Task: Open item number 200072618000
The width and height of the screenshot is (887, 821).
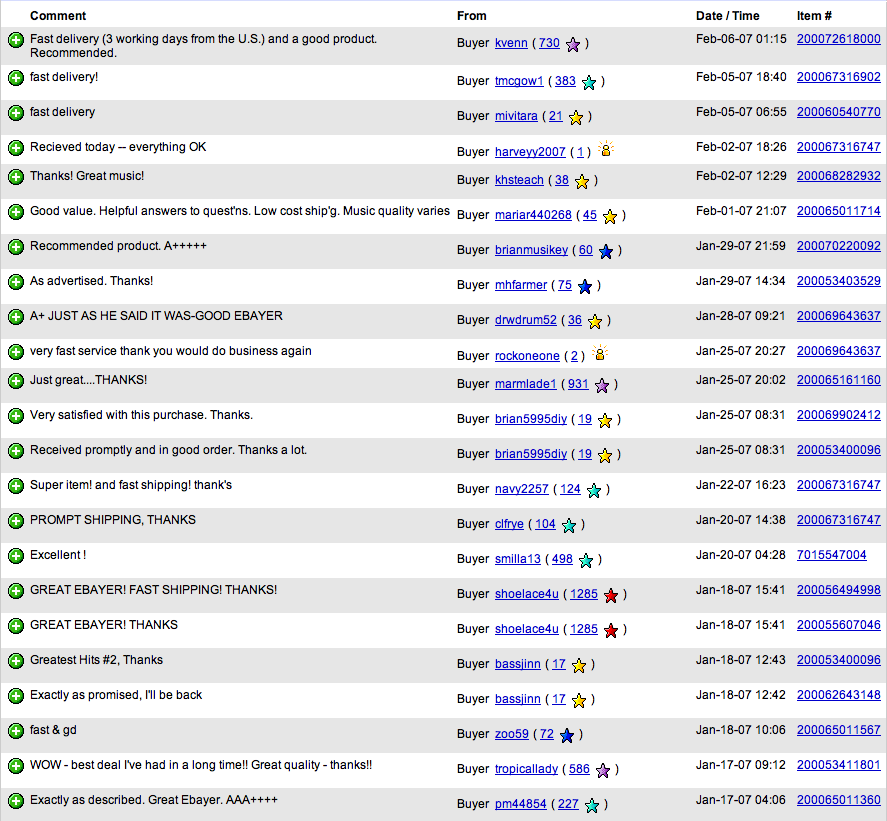Action: pyautogui.click(x=839, y=39)
